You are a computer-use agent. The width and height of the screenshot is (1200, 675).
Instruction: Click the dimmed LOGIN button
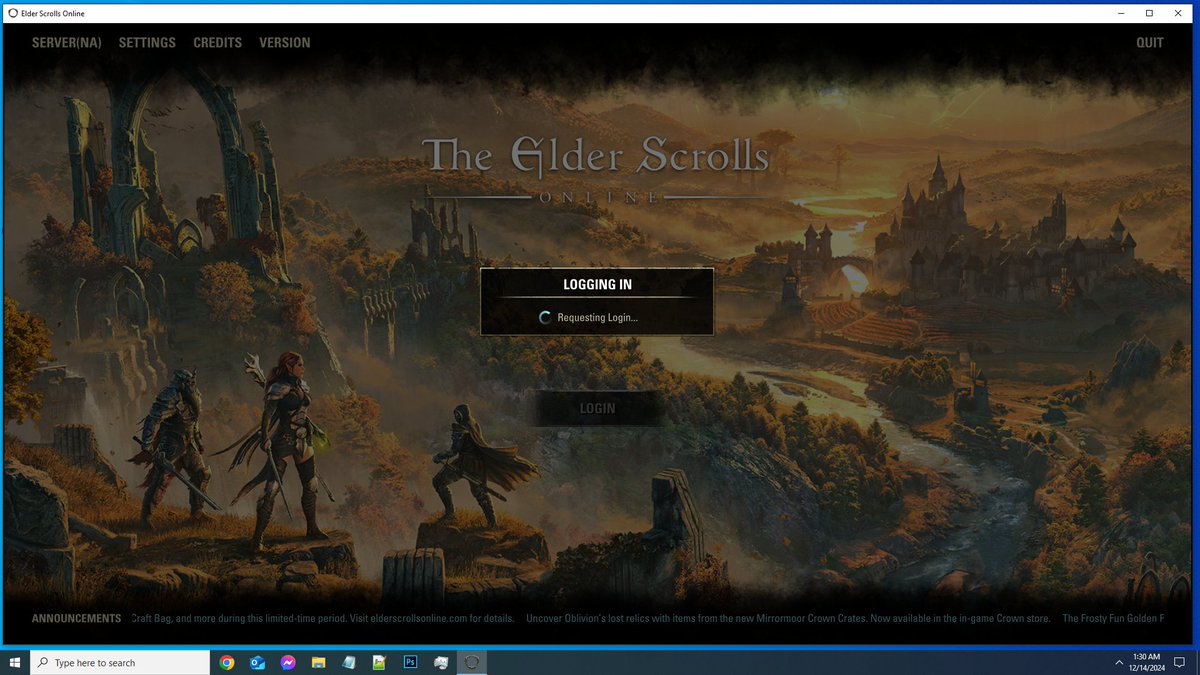pyautogui.click(x=597, y=408)
